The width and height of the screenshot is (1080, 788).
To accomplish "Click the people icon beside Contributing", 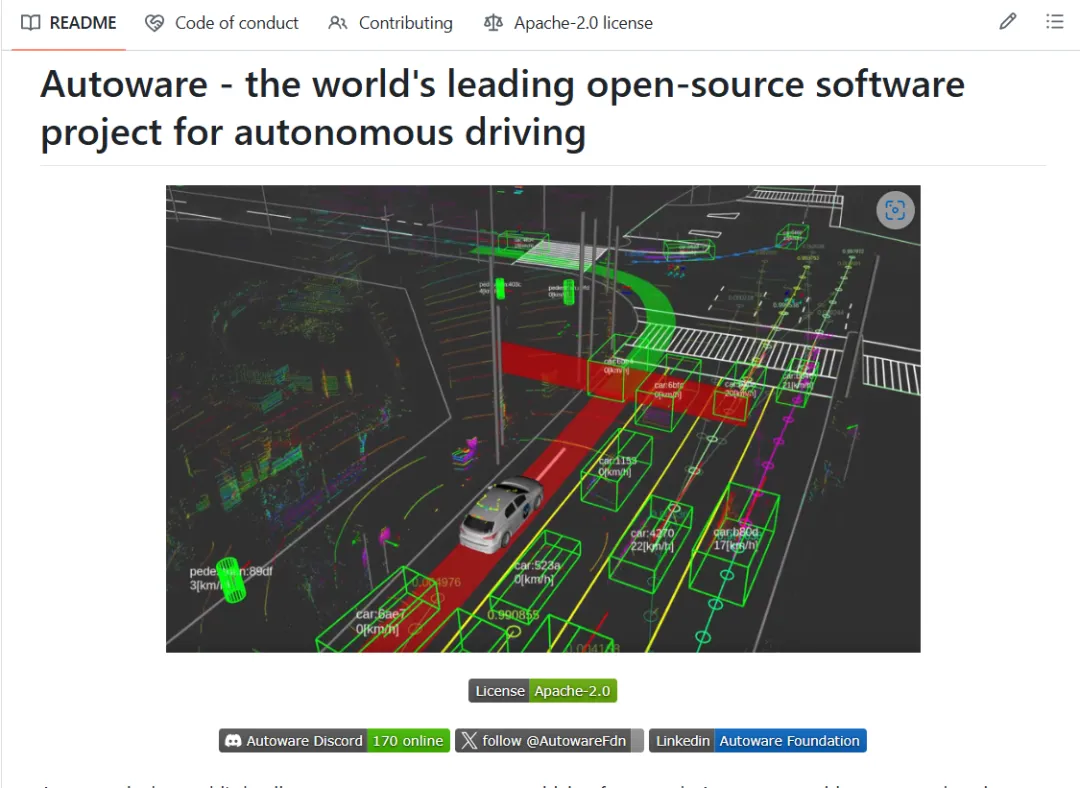I will coord(338,23).
